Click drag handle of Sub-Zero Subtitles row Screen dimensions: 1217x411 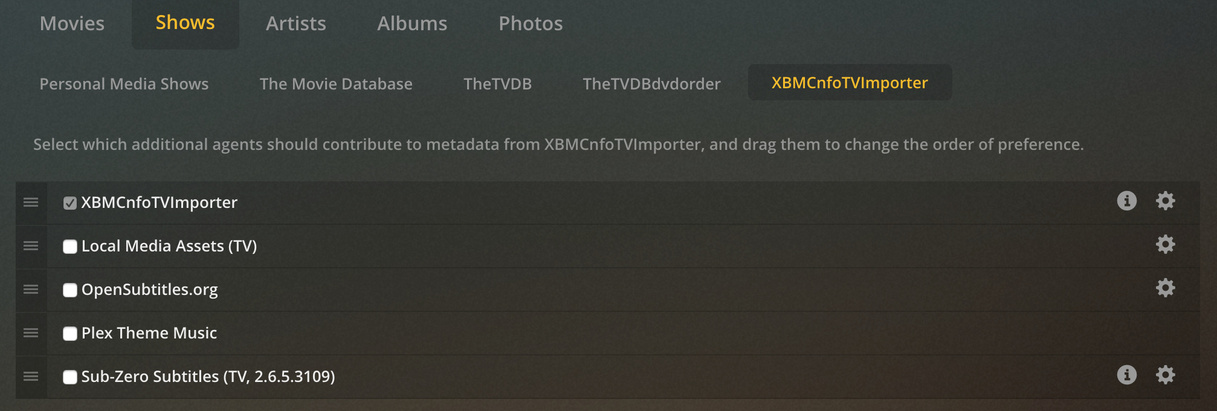(31, 376)
